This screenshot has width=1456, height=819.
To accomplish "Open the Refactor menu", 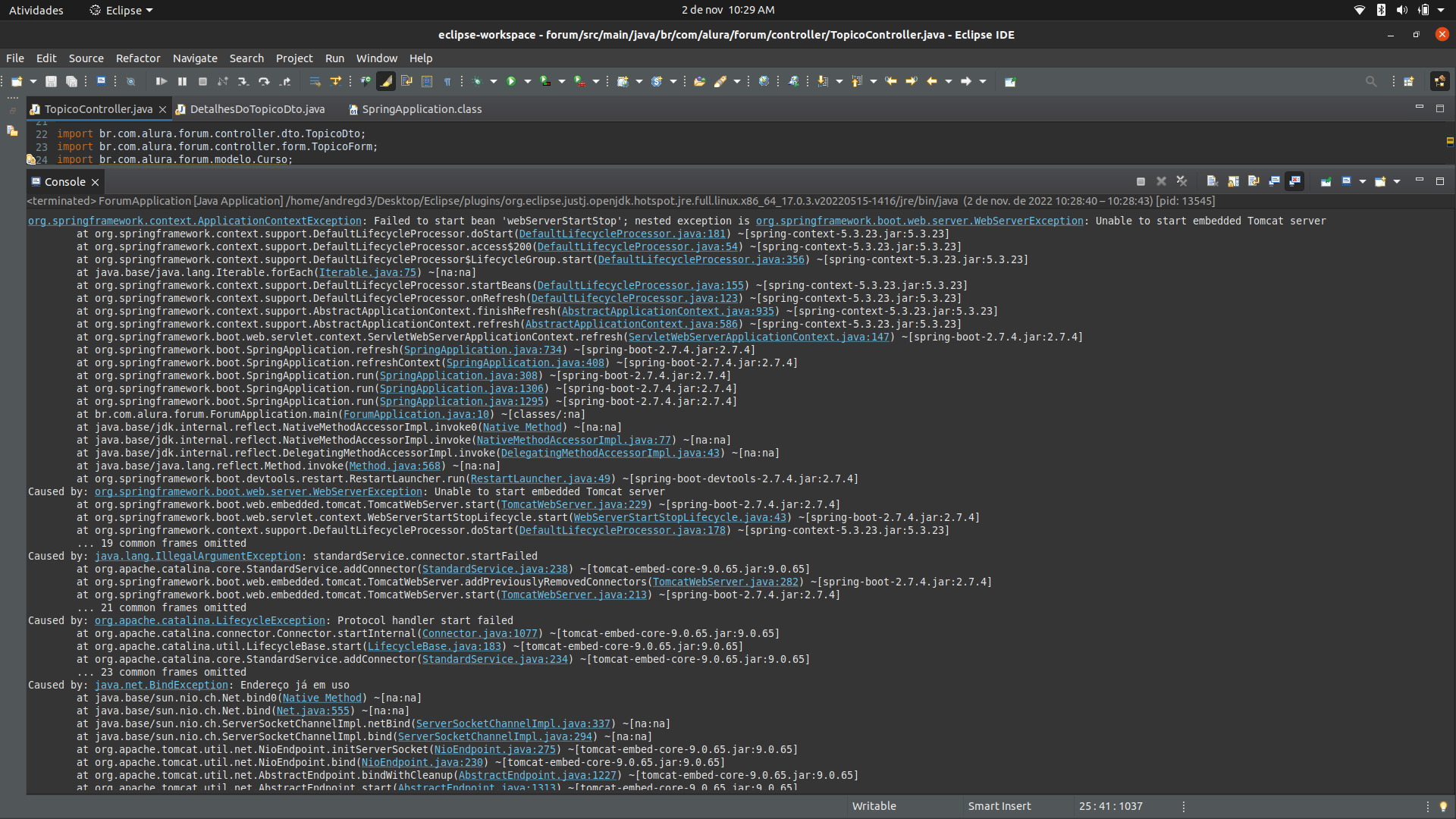I will 137,58.
